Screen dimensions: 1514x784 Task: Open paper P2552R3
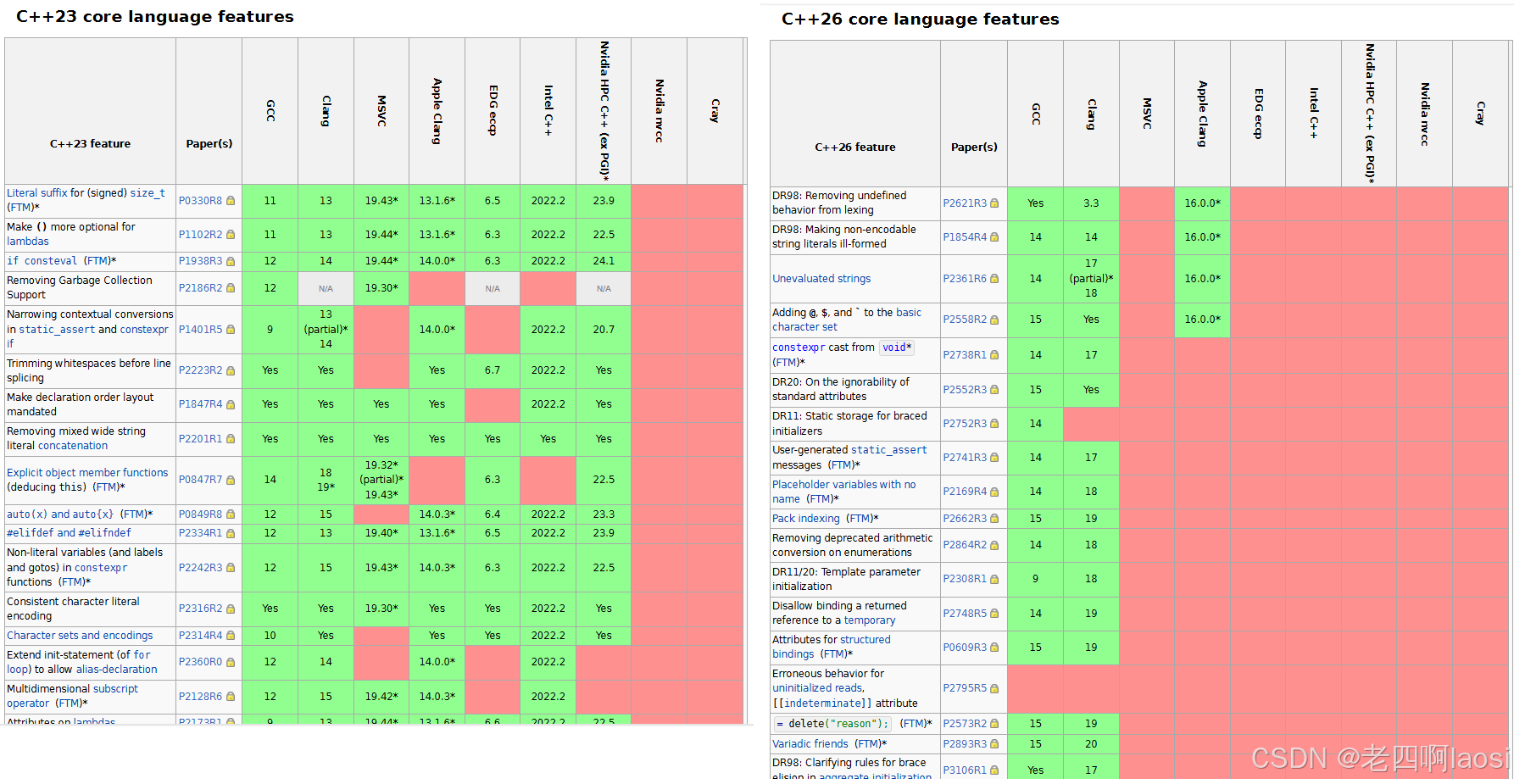click(x=965, y=390)
